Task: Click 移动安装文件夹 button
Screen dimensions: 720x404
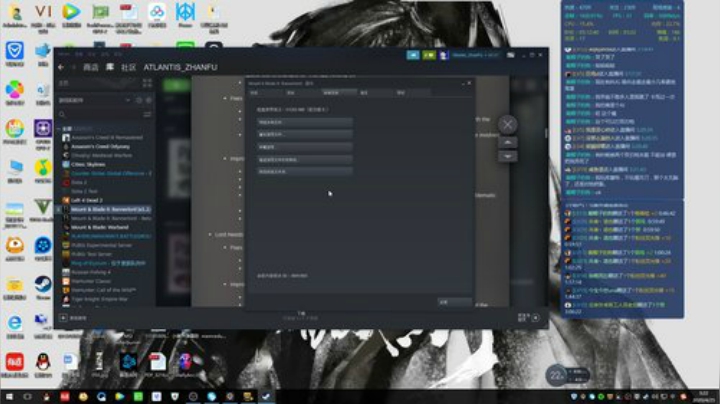Action: click(305, 171)
